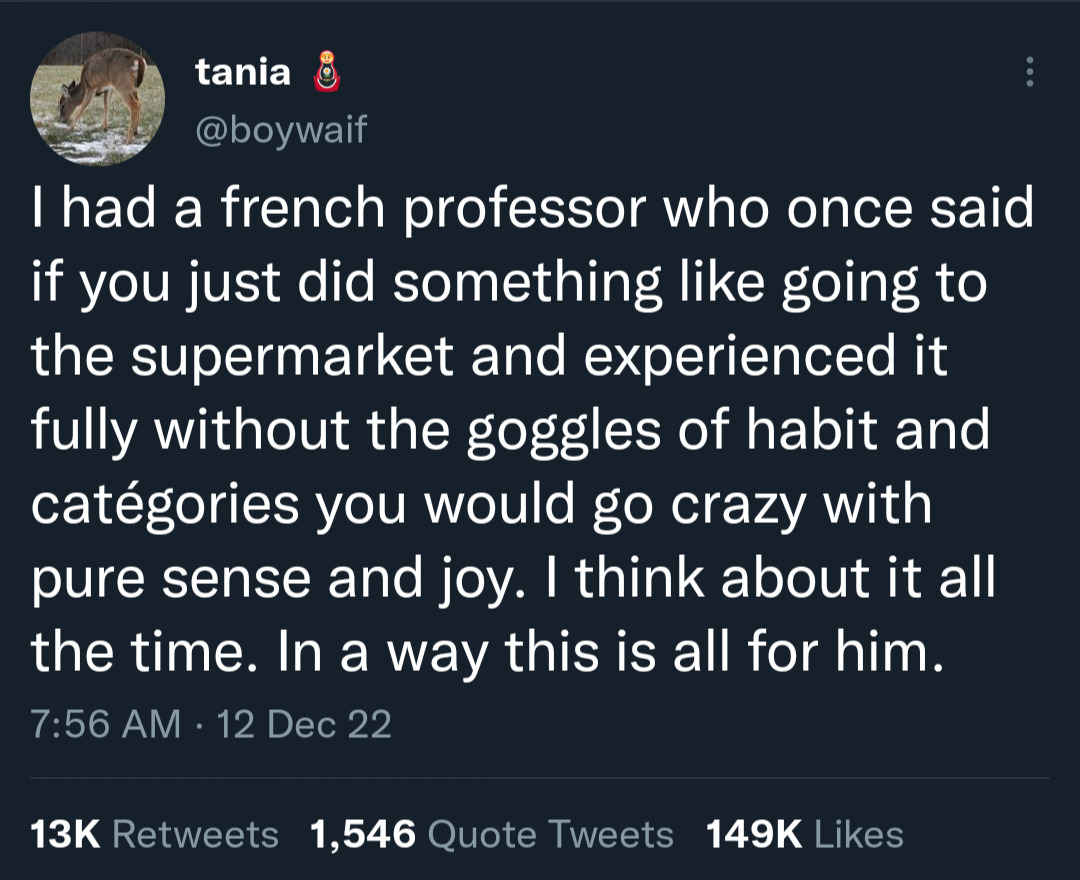
Task: View the 149K likes number
Action: pos(754,834)
